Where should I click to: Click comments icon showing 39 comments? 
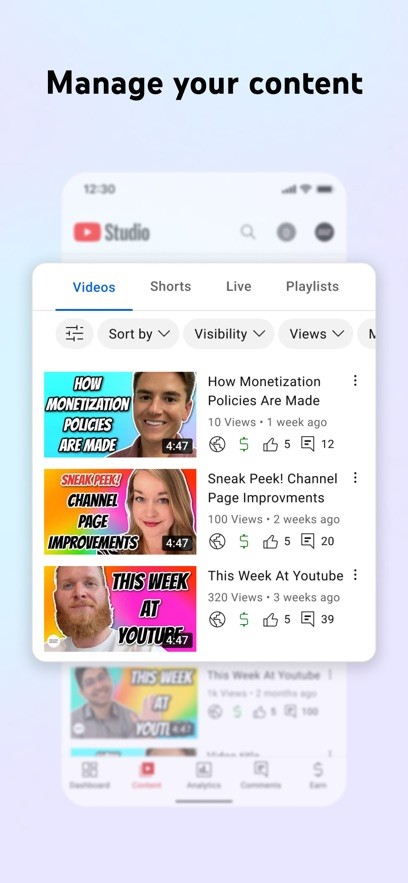point(307,619)
